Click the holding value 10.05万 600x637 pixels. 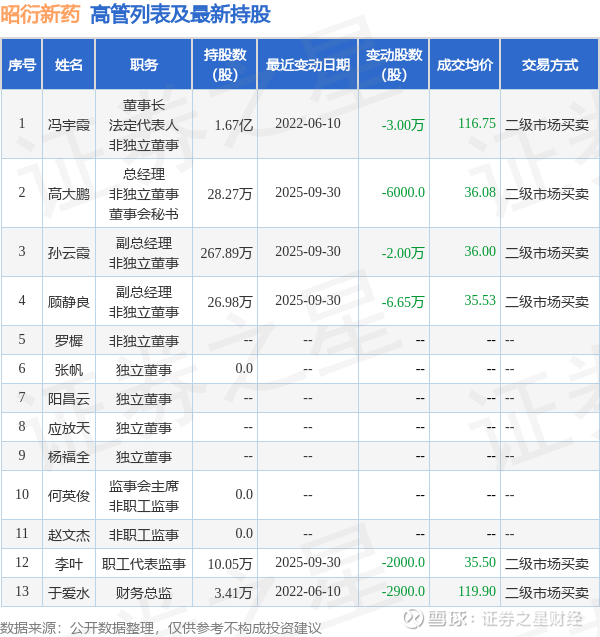tap(230, 563)
